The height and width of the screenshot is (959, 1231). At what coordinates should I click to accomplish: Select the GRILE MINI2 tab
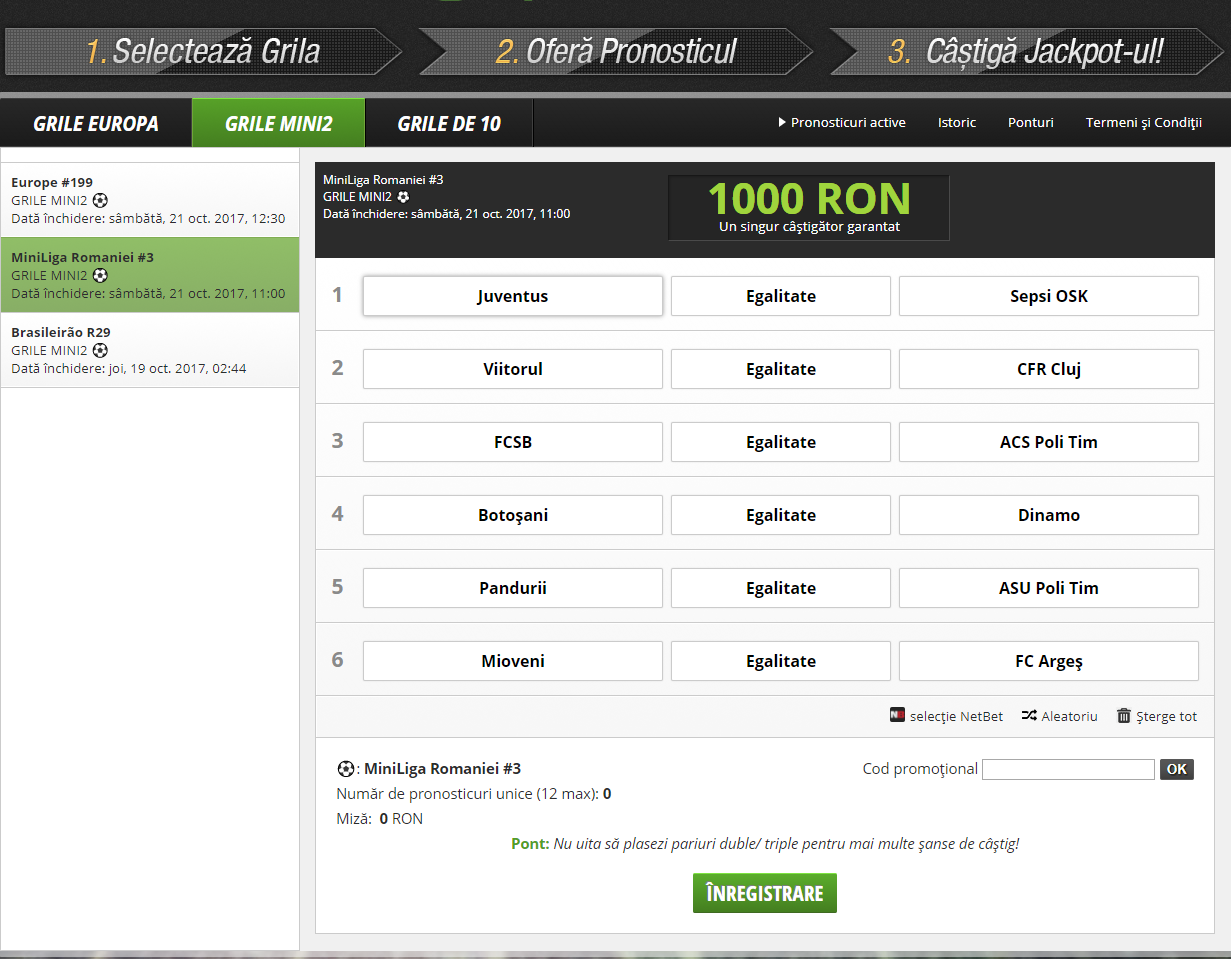tap(279, 123)
